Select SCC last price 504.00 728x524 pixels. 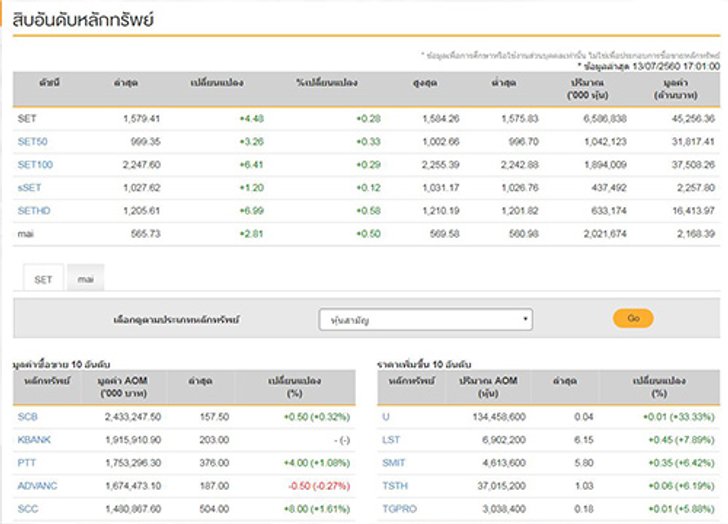(x=214, y=509)
